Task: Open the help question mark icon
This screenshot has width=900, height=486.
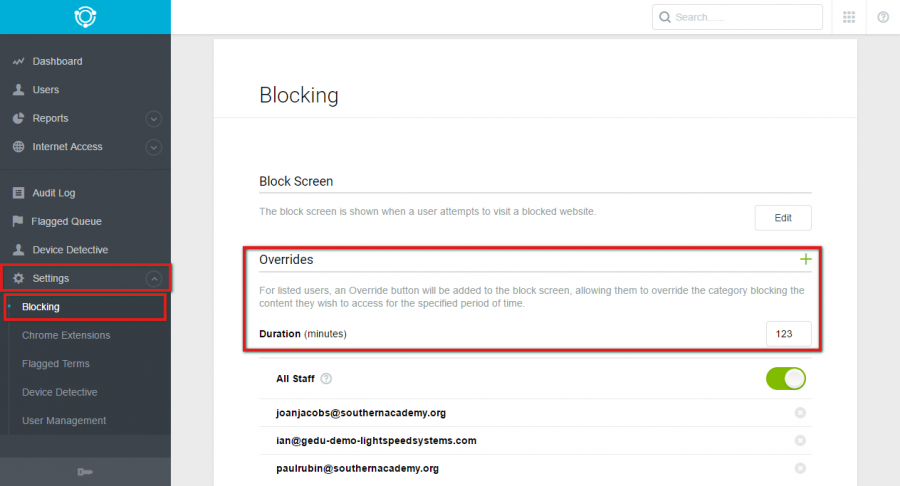Action: pyautogui.click(x=883, y=17)
